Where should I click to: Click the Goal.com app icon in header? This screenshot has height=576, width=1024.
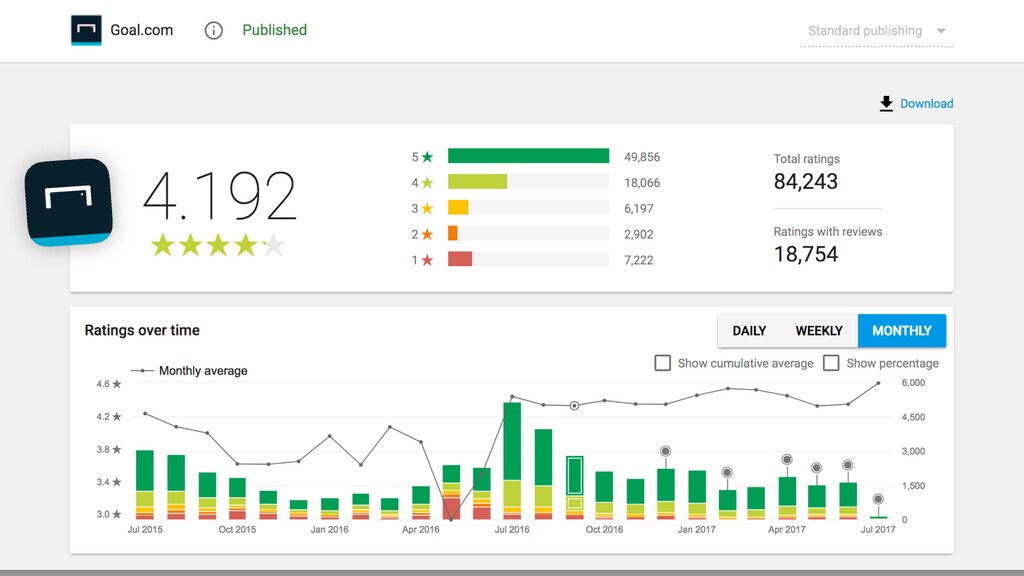pyautogui.click(x=86, y=30)
